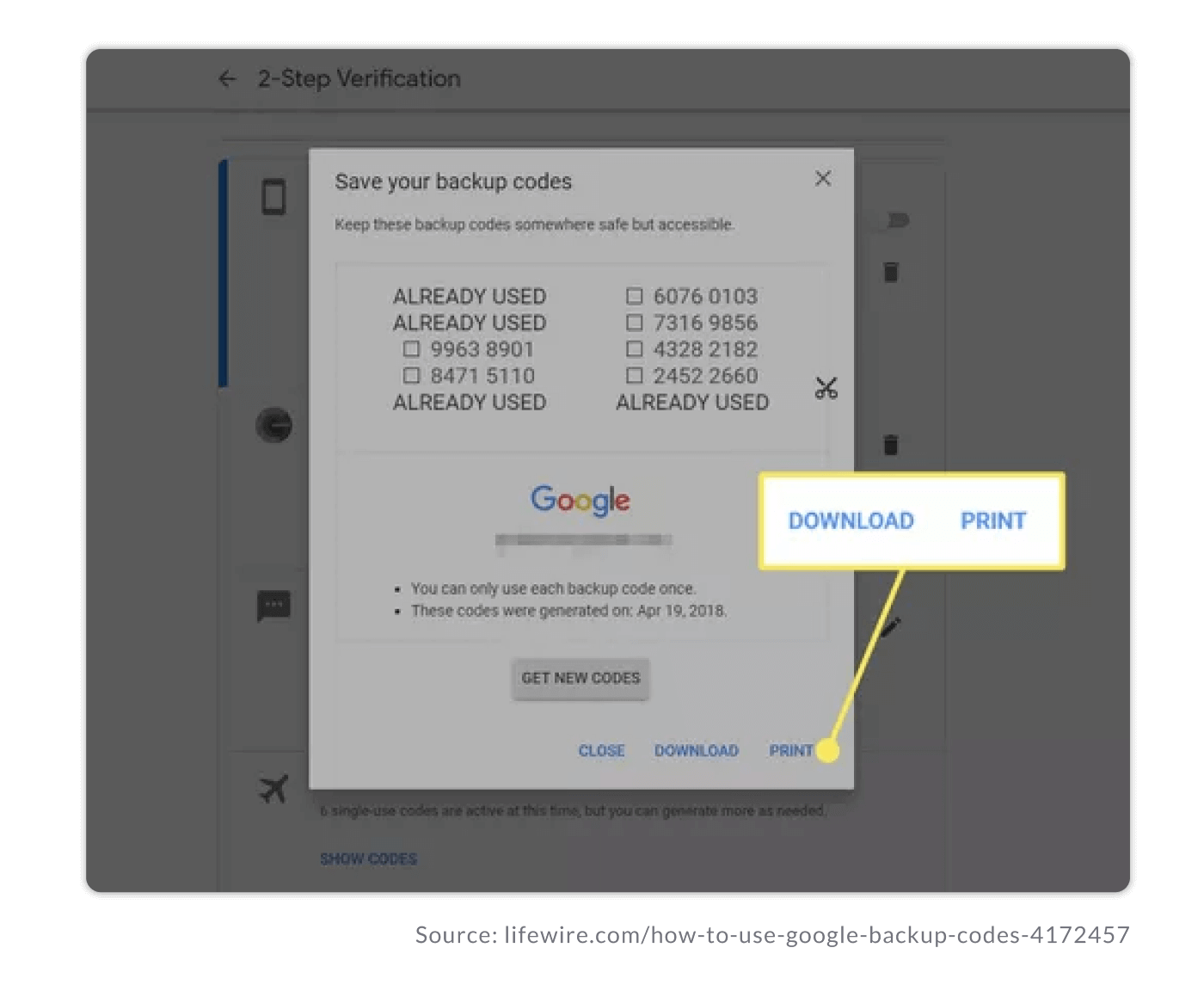Image resolution: width=1204 pixels, height=997 pixels.
Task: Select the text message (SMS) icon
Action: (x=273, y=606)
